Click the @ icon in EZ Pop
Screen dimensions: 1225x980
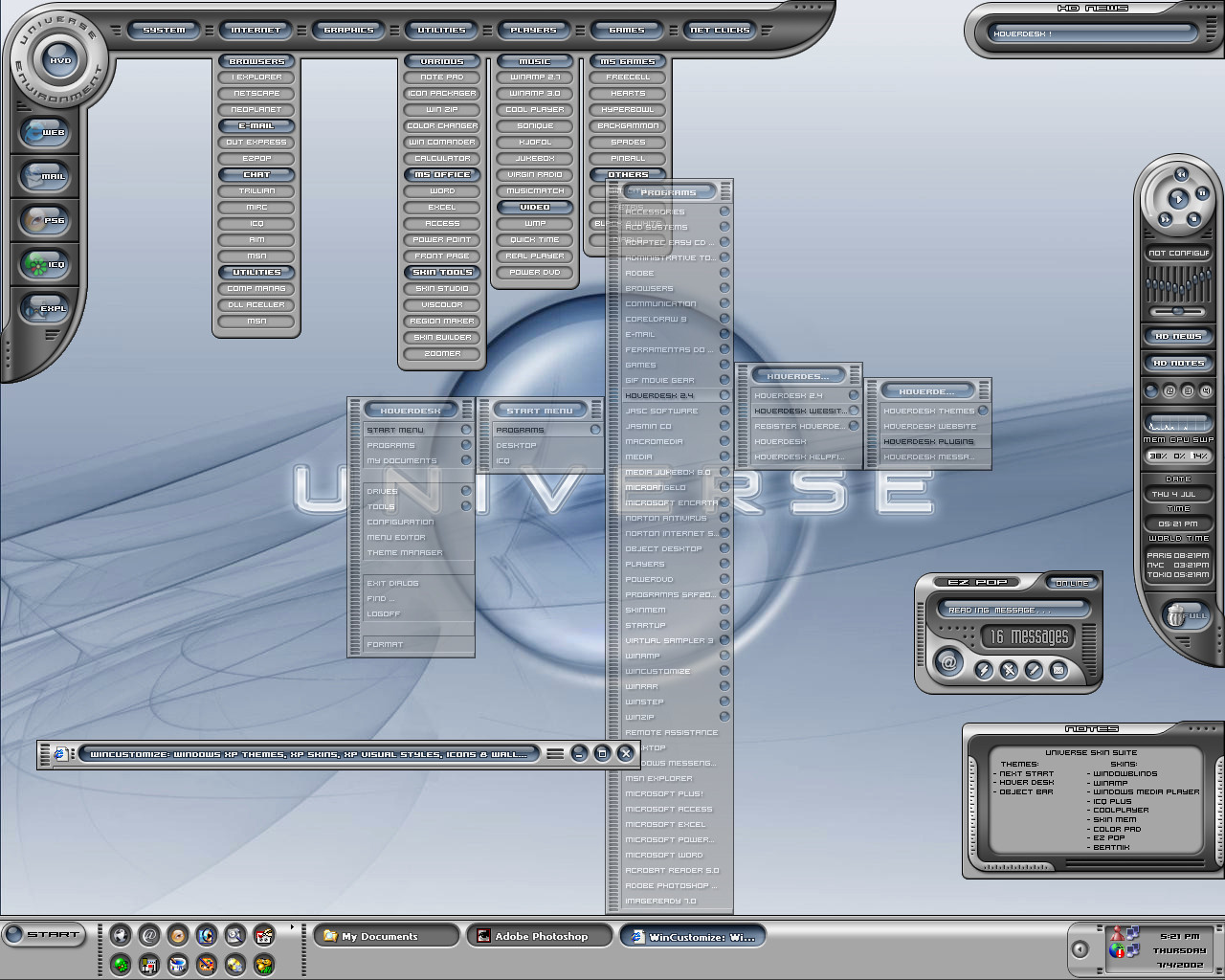948,662
